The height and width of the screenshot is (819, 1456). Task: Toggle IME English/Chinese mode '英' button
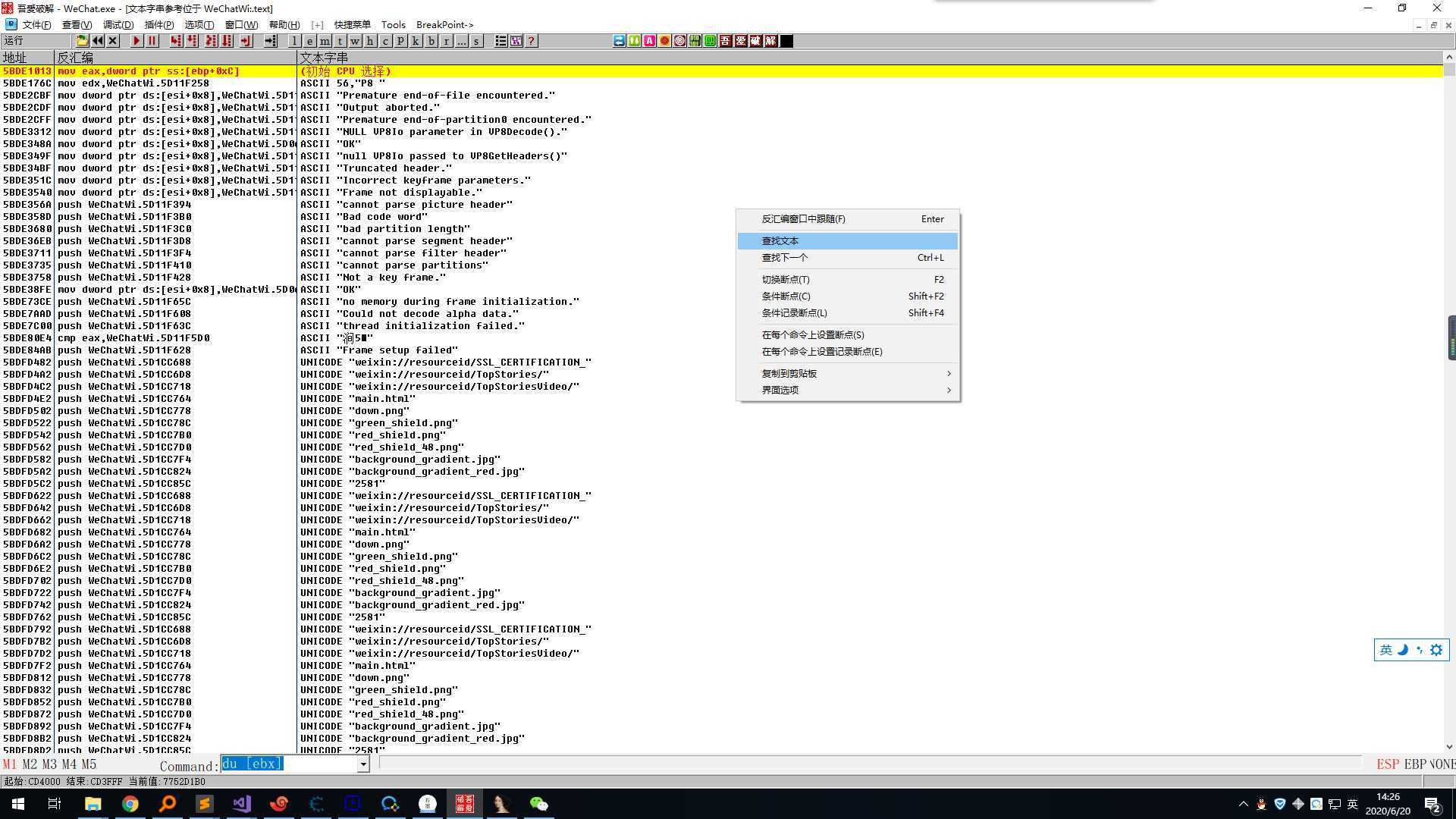pyautogui.click(x=1385, y=650)
